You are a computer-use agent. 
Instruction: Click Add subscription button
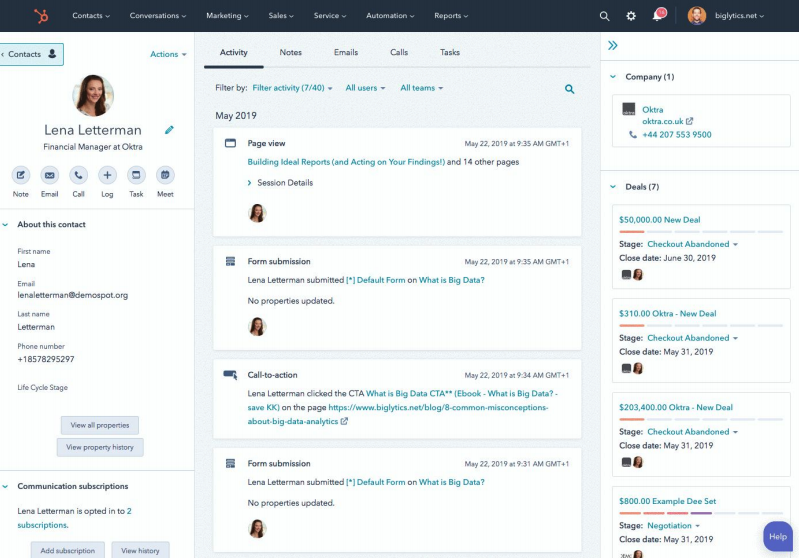click(68, 550)
